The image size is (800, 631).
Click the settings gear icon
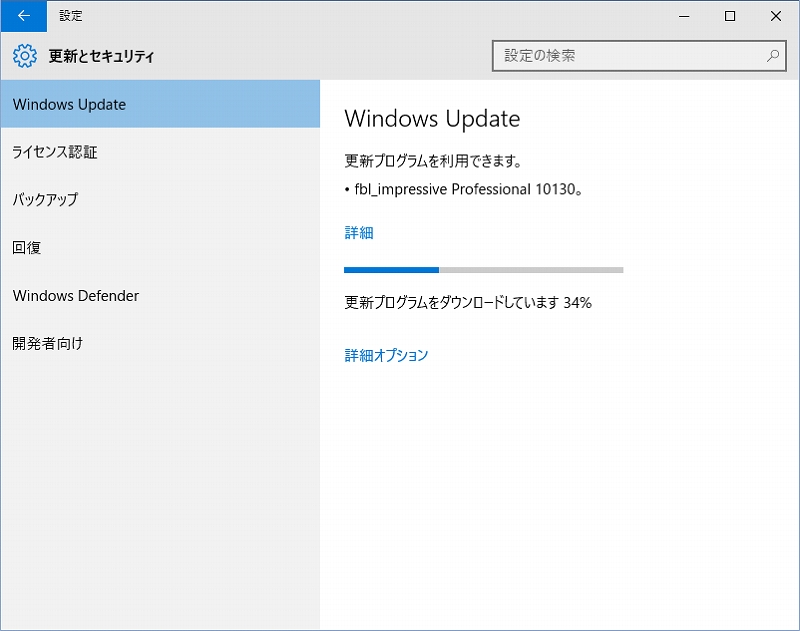pos(24,56)
